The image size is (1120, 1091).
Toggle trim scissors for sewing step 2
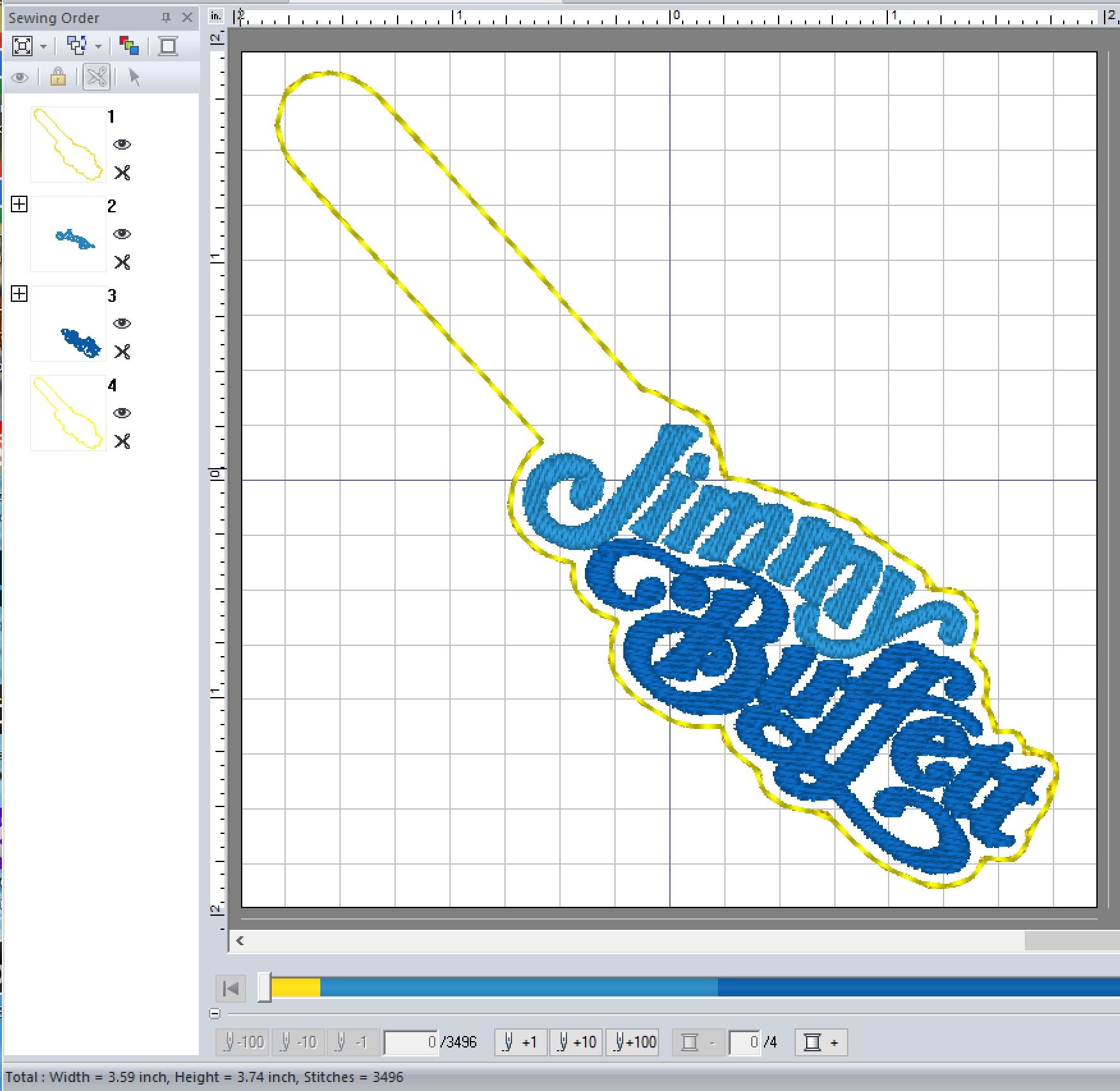click(122, 262)
